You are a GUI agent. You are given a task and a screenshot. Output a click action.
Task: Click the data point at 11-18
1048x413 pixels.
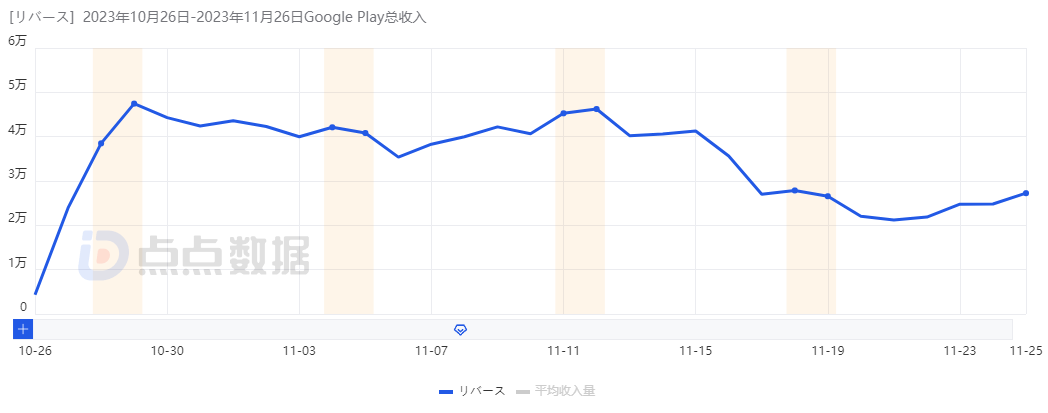pos(794,190)
